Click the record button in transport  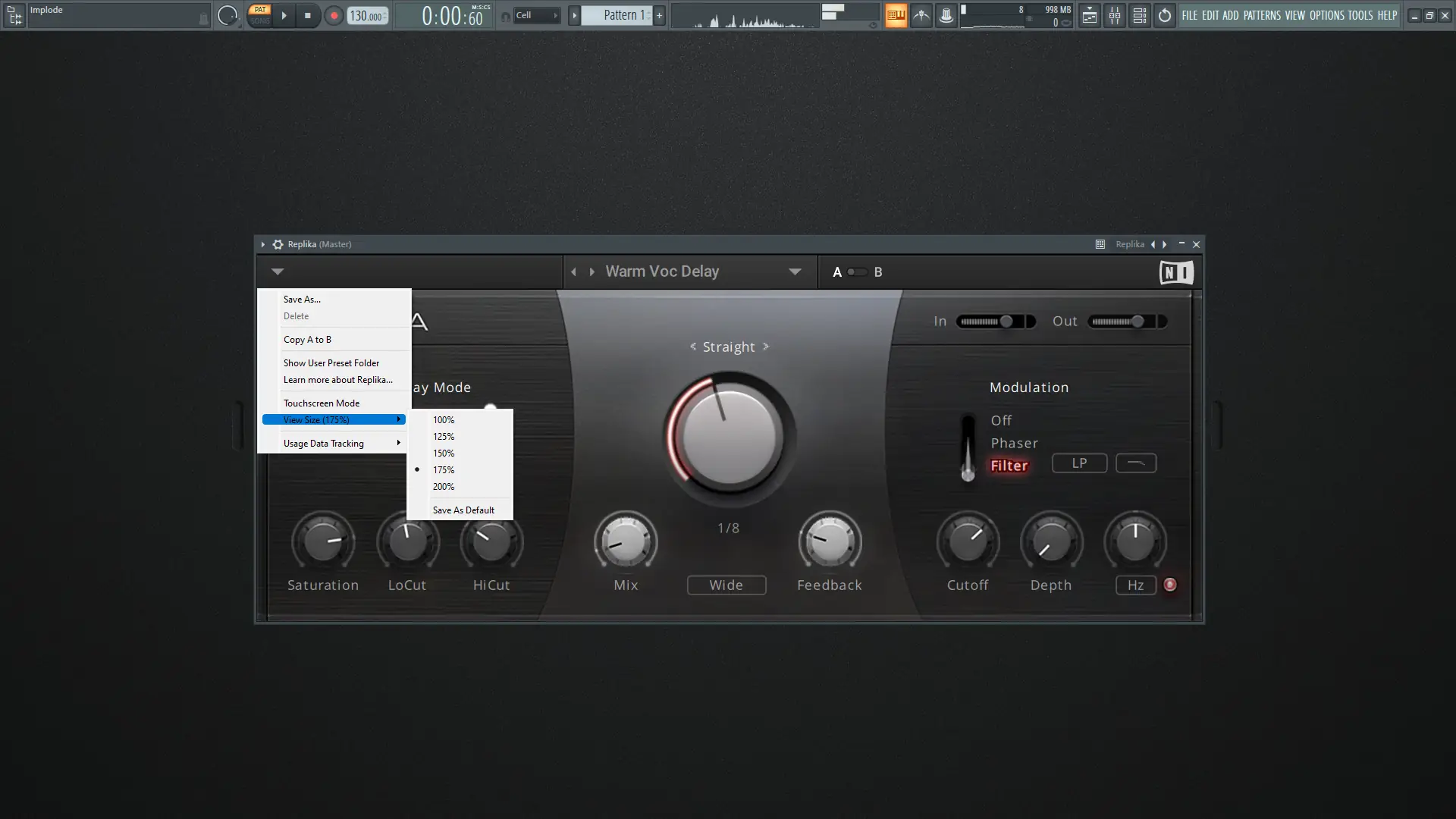[x=334, y=15]
